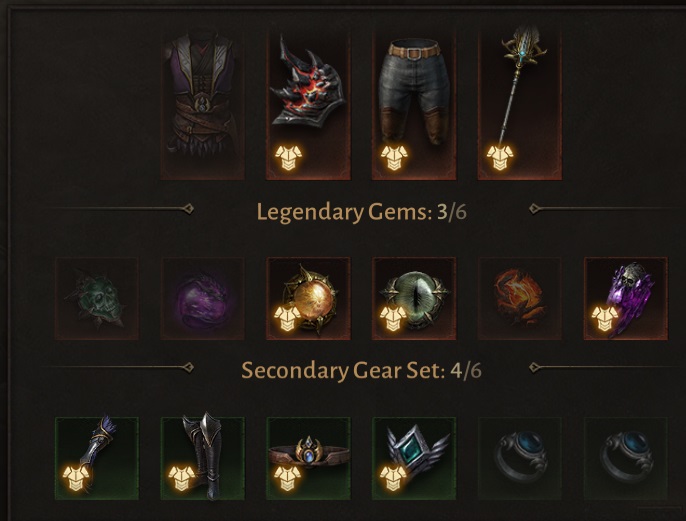Select the leather belt with blue jewel

pyautogui.click(x=308, y=458)
